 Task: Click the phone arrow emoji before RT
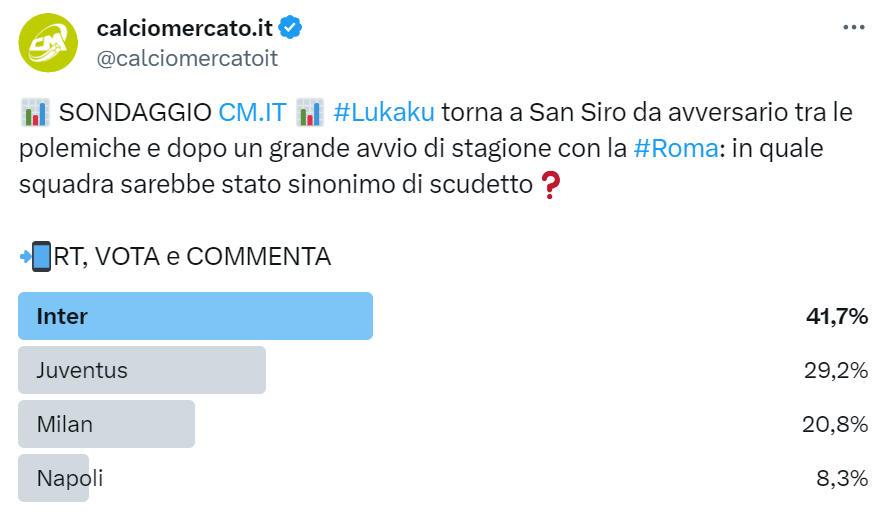pyautogui.click(x=35, y=257)
